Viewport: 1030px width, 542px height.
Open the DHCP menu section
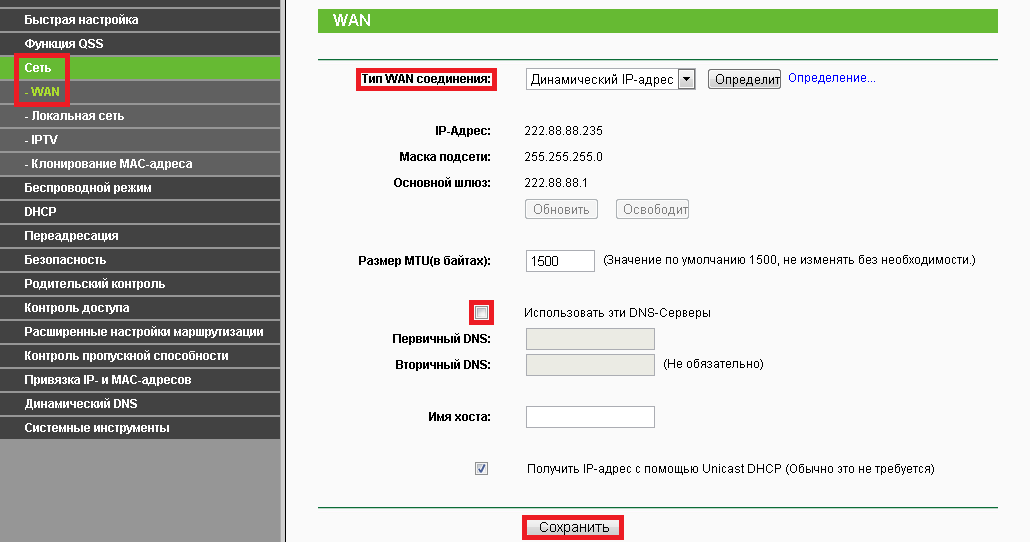point(41,212)
